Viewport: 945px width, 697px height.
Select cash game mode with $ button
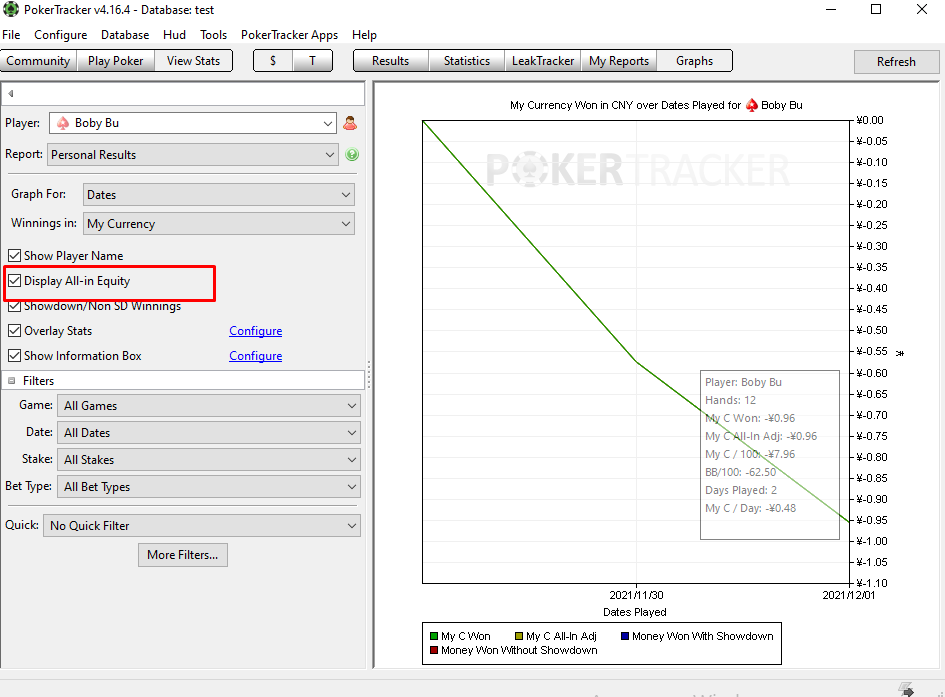[x=273, y=61]
